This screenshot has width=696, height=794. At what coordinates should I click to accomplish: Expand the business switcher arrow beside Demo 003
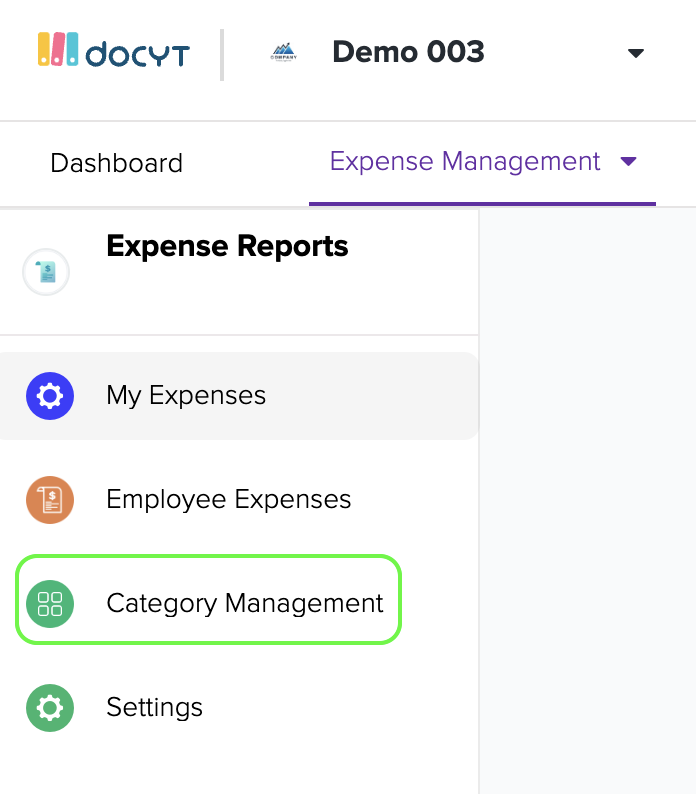pos(635,53)
